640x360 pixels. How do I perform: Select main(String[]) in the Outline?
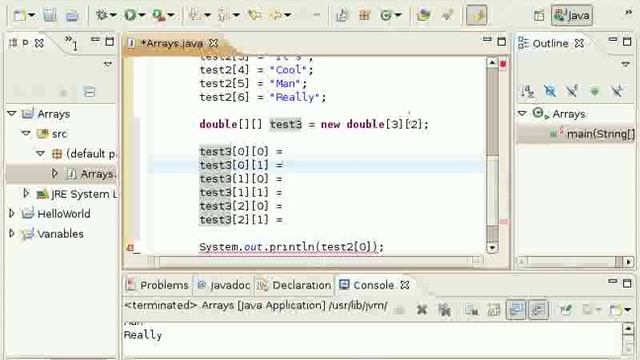pos(600,134)
